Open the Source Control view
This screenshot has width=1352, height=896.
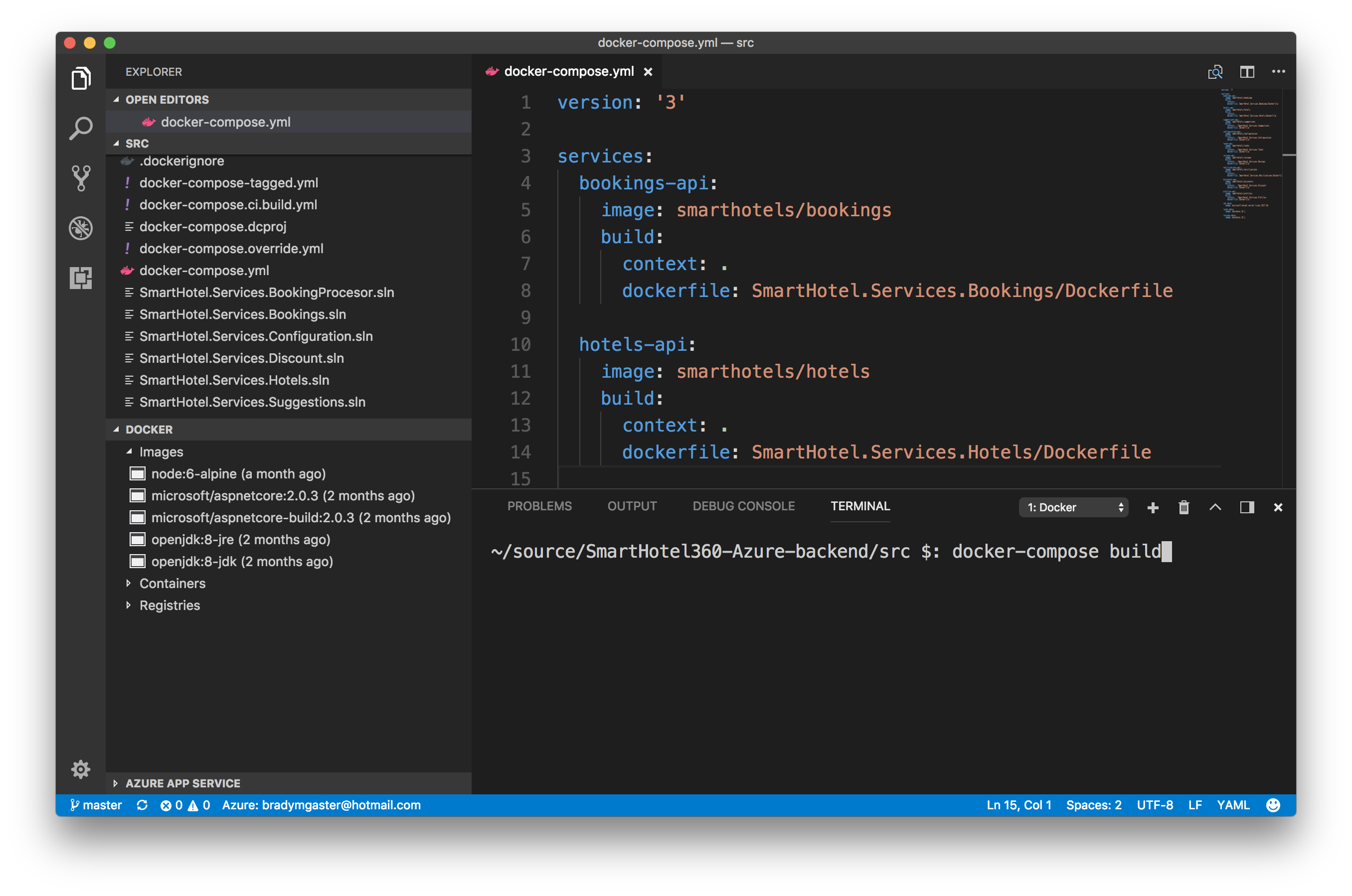81,178
